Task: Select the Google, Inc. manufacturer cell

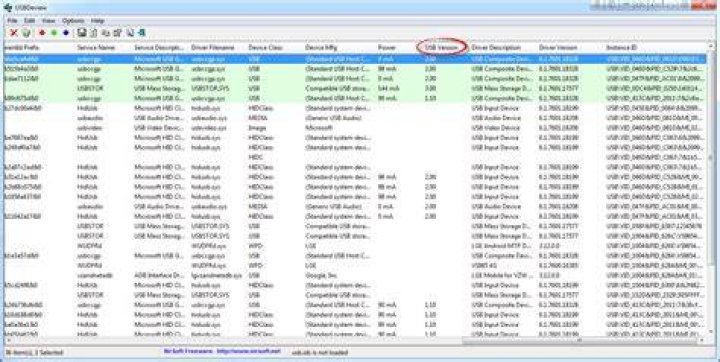Action: tap(321, 275)
